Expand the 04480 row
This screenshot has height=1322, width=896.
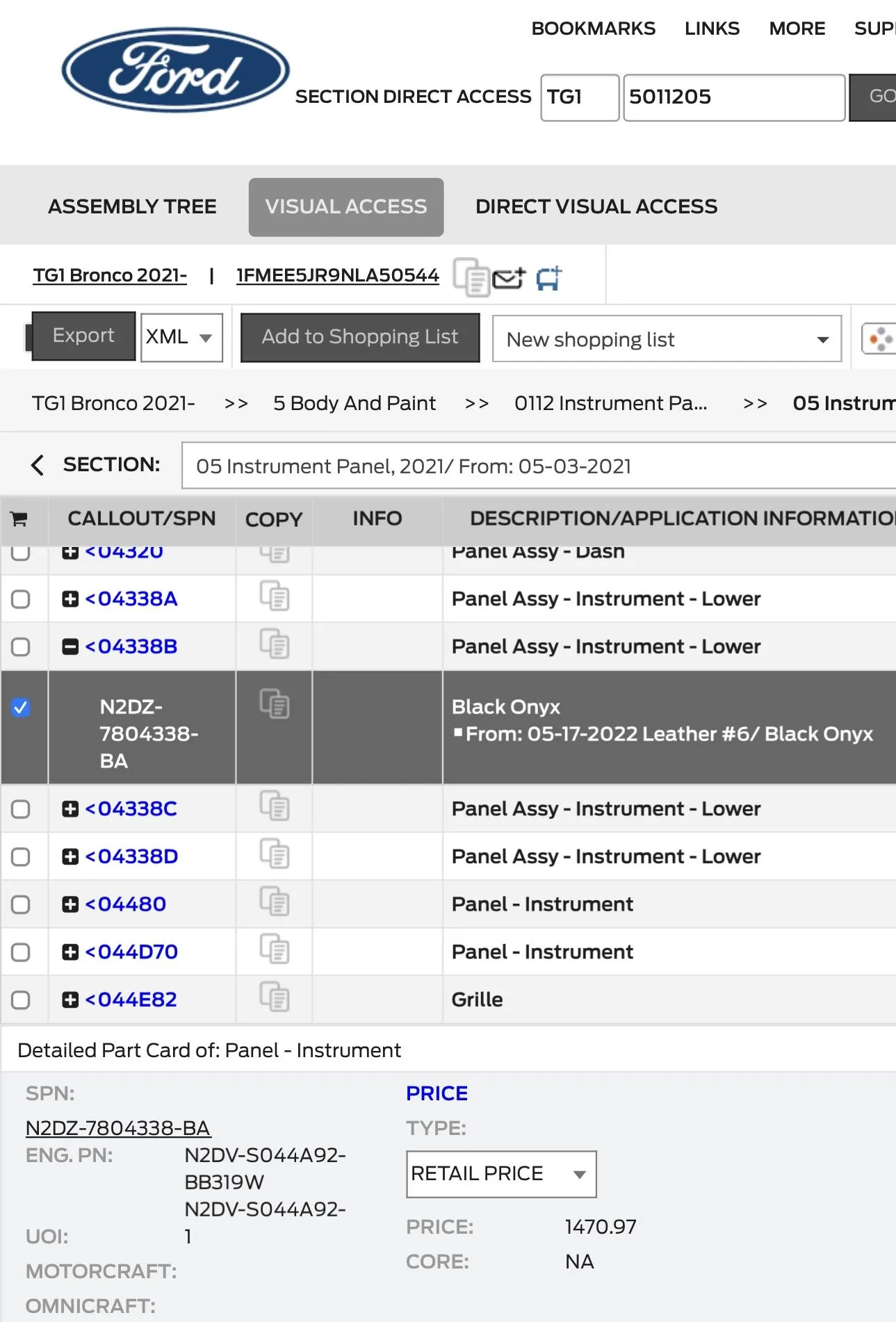click(x=70, y=904)
